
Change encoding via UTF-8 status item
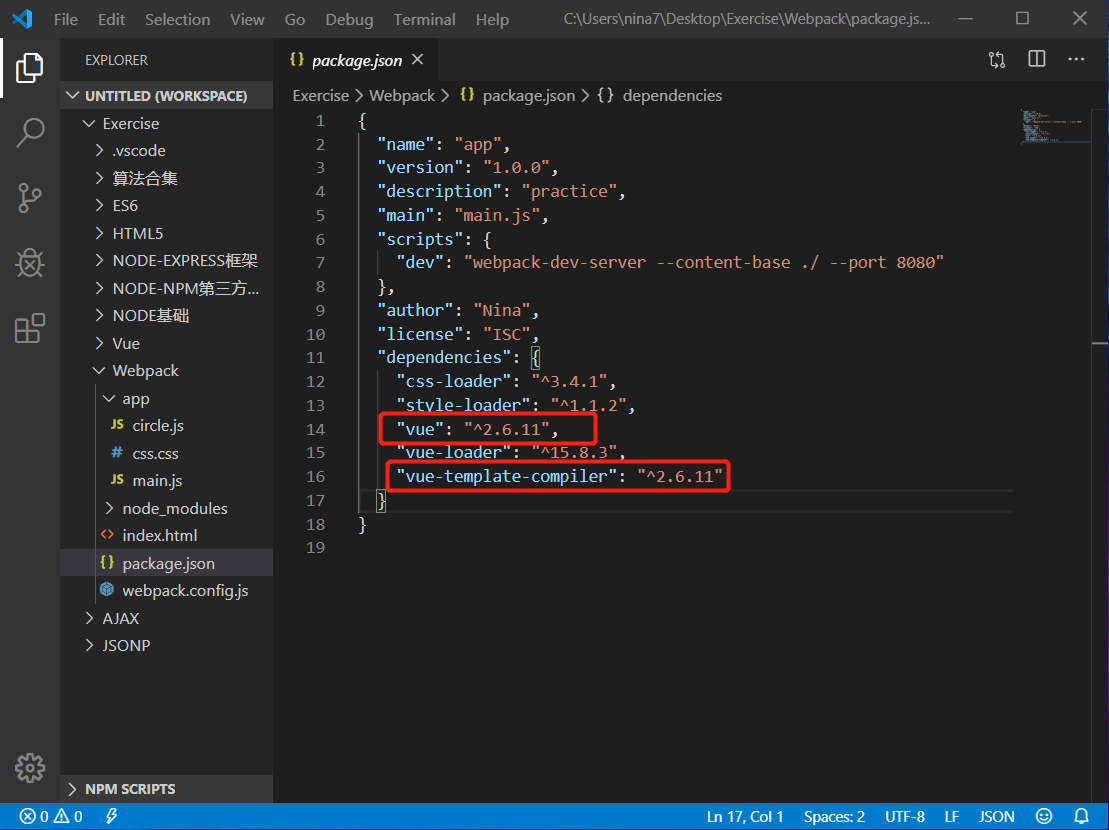coord(905,817)
